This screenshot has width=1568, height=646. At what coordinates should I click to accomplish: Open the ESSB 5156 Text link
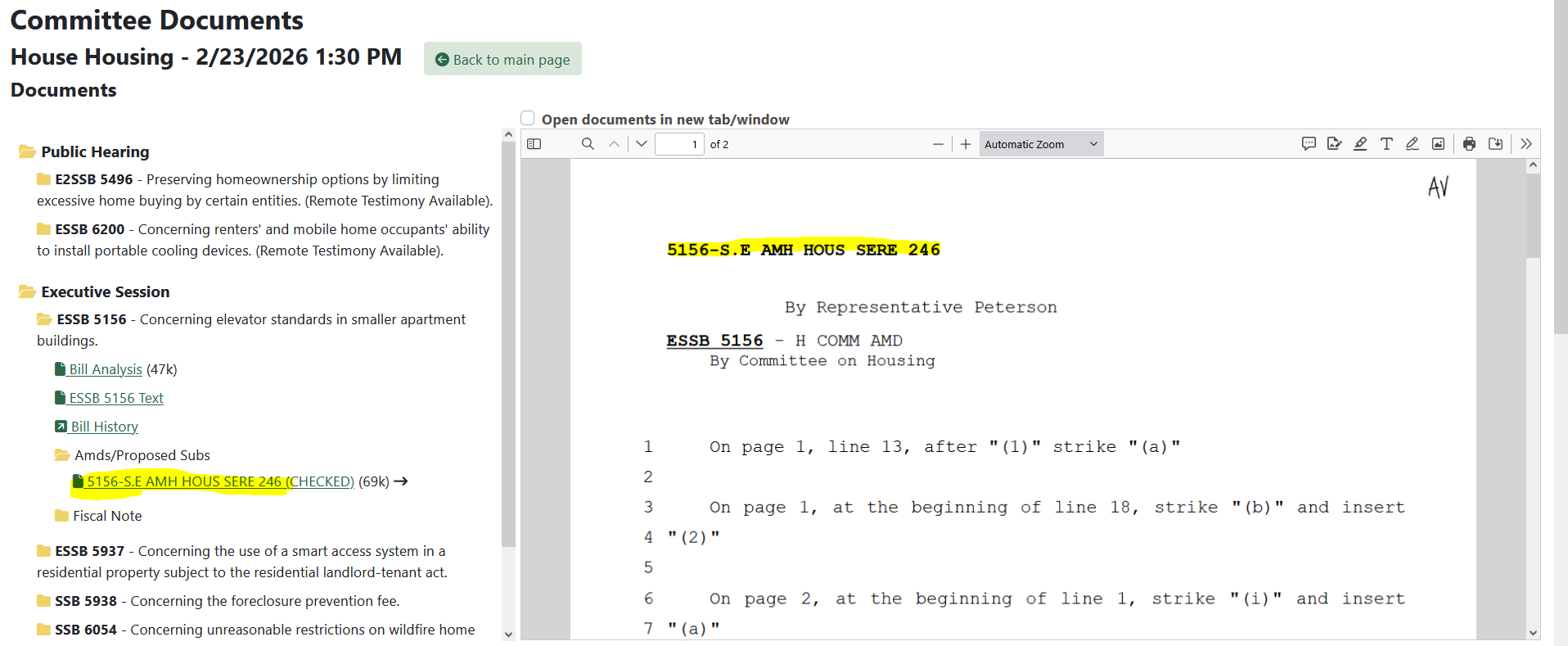(116, 398)
